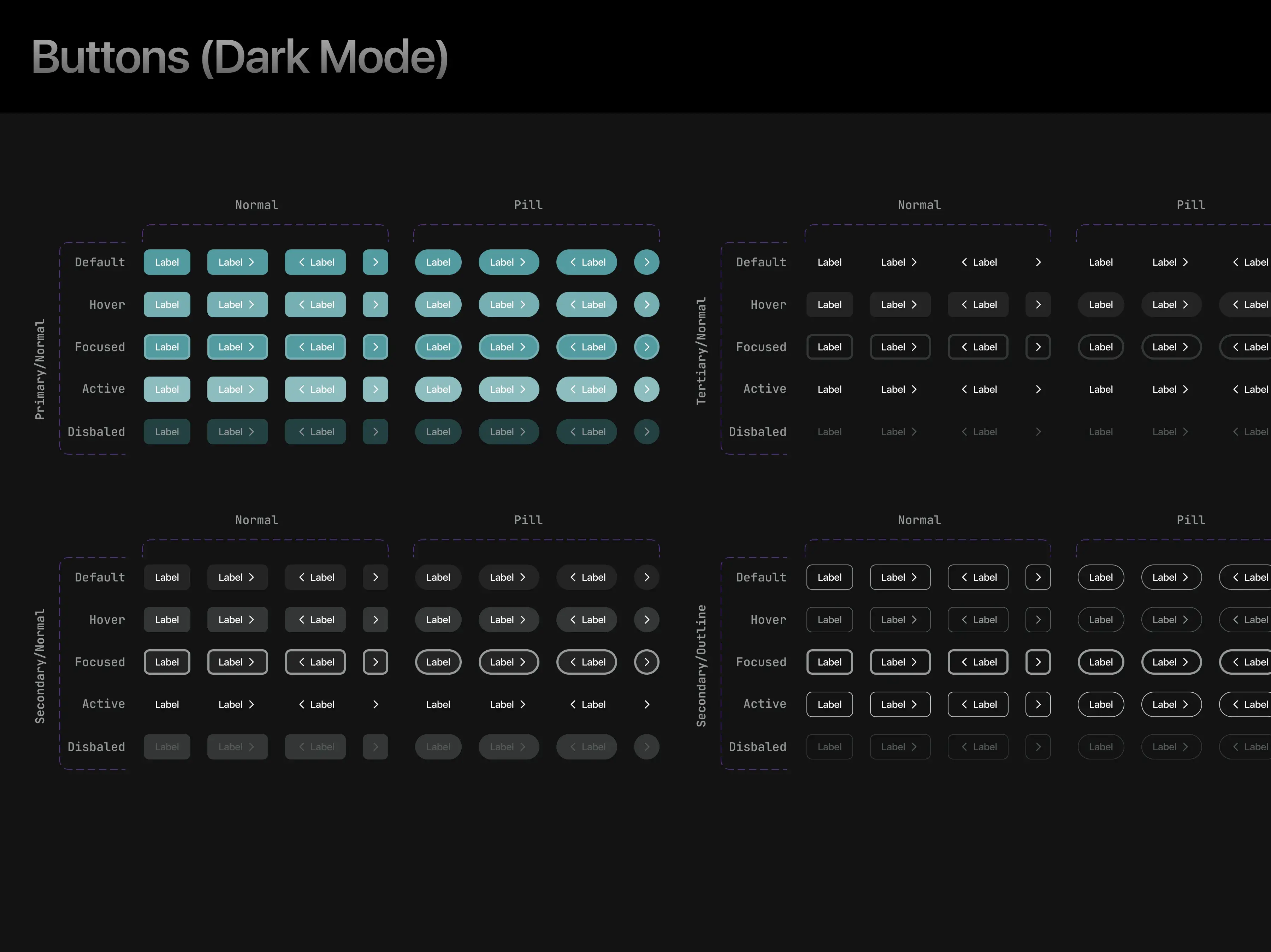Click Primary Pill Disabled Label with left chevron
This screenshot has width=1271, height=952.
[x=587, y=431]
